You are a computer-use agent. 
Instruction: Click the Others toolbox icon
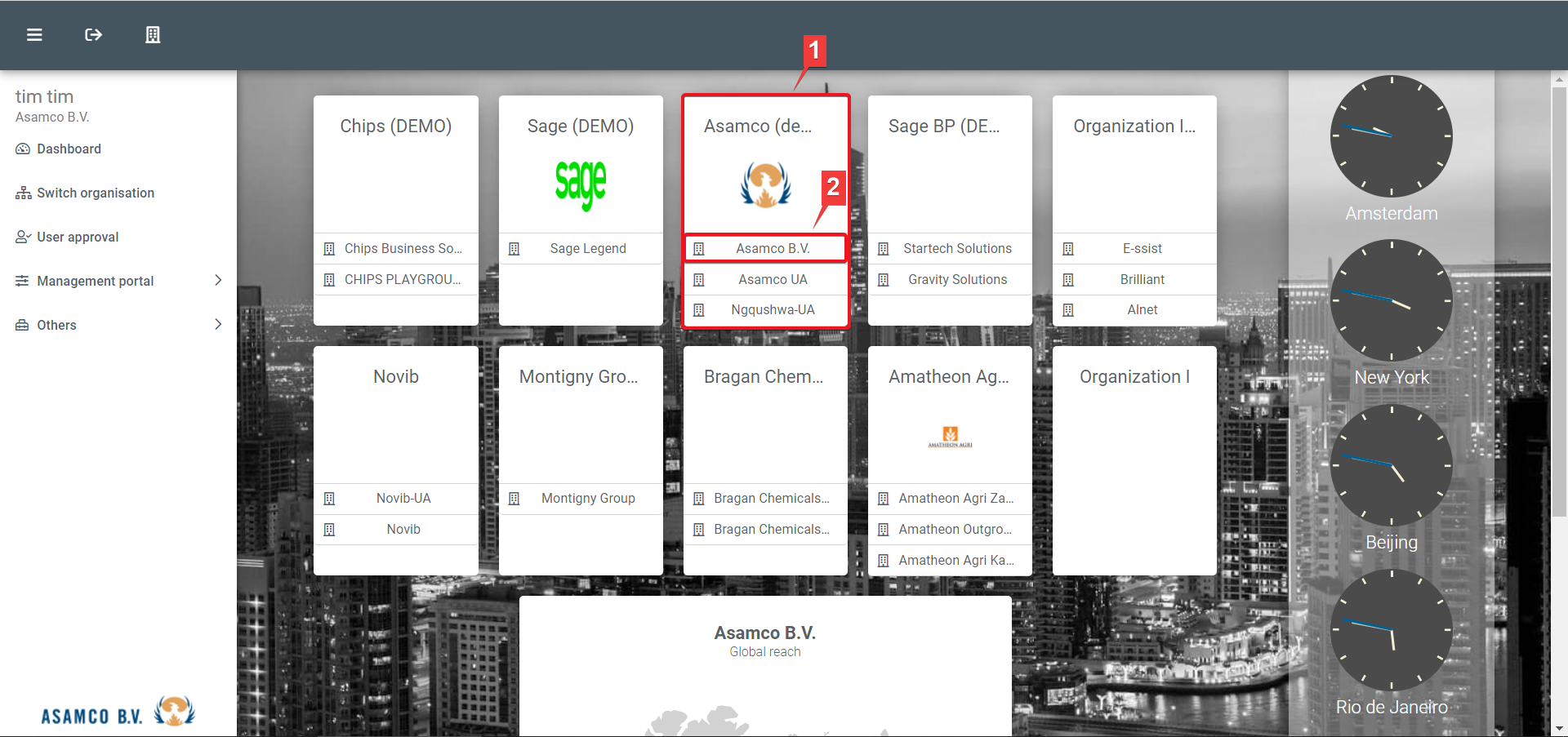point(23,325)
